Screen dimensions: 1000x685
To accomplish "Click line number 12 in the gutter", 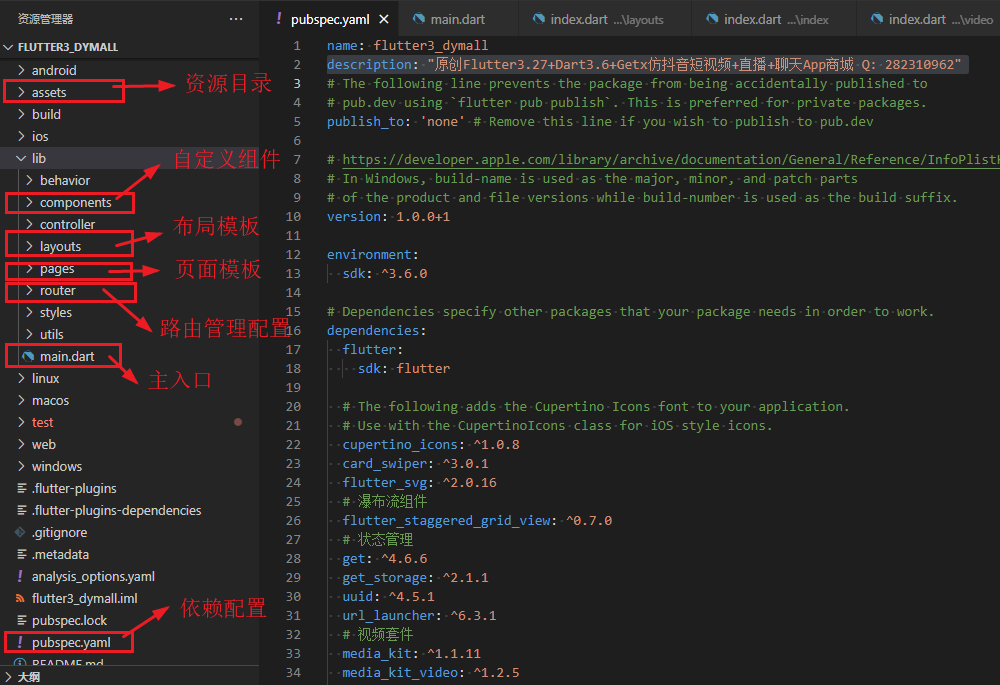I will [293, 254].
